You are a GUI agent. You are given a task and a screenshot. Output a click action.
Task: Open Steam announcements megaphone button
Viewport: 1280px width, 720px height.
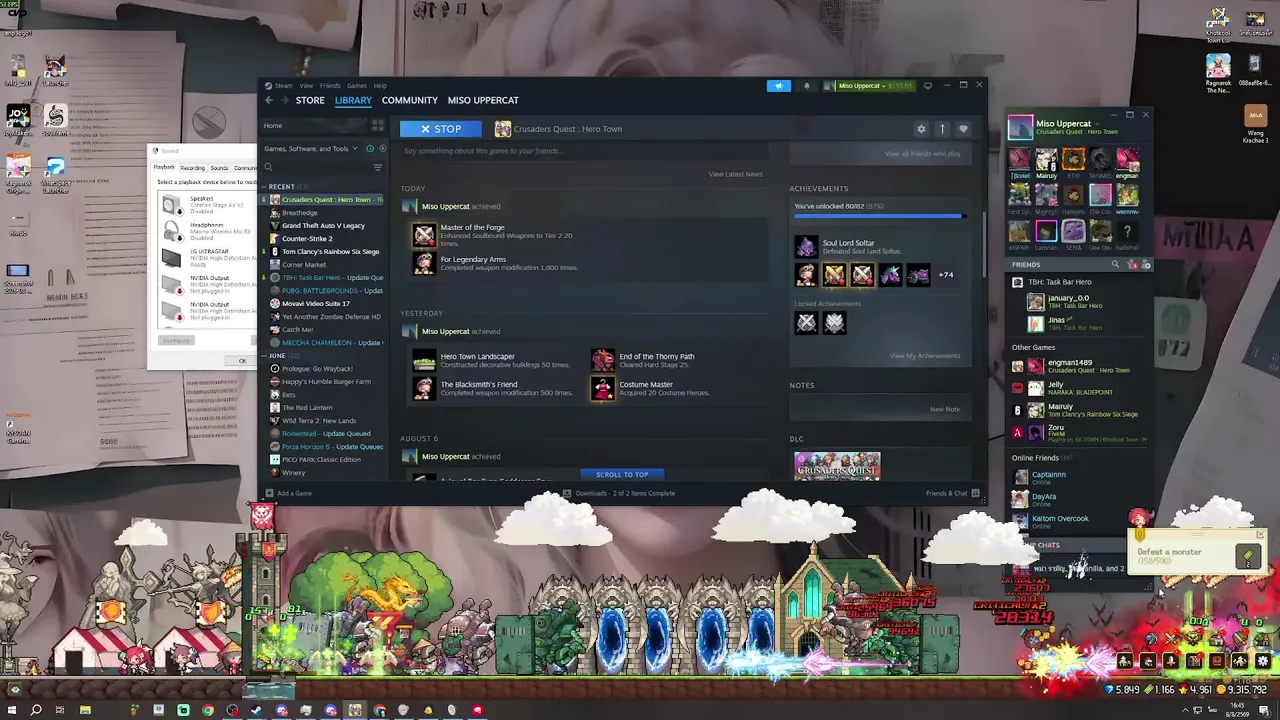[x=779, y=86]
